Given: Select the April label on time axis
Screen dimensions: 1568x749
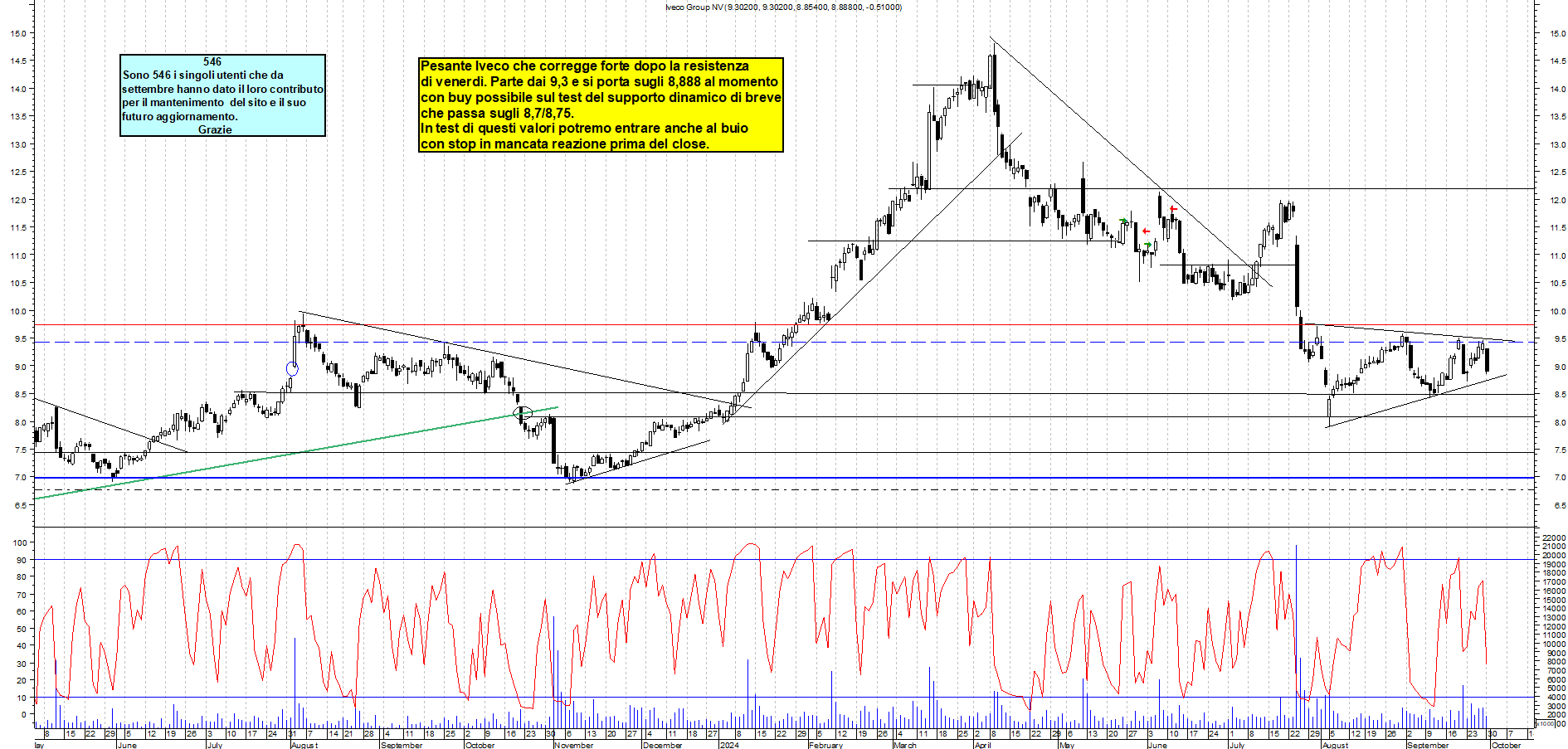Looking at the screenshot, I should pos(983,745).
